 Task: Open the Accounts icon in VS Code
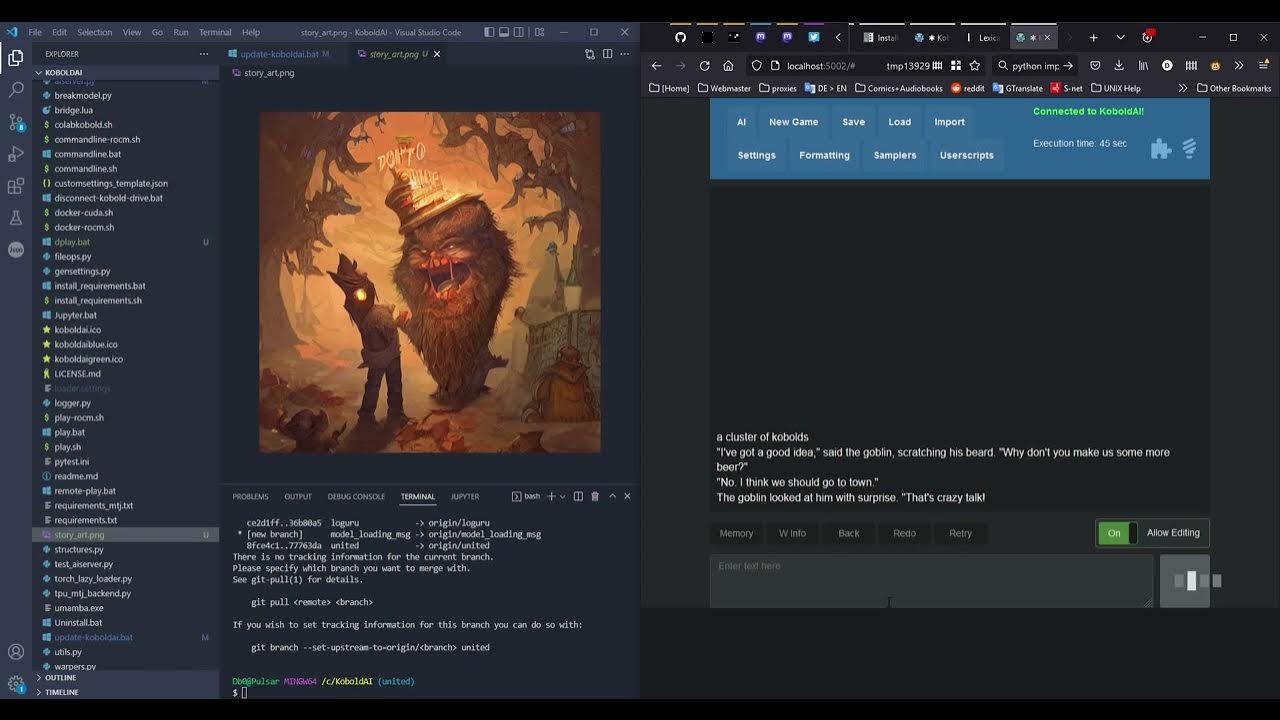(16, 652)
